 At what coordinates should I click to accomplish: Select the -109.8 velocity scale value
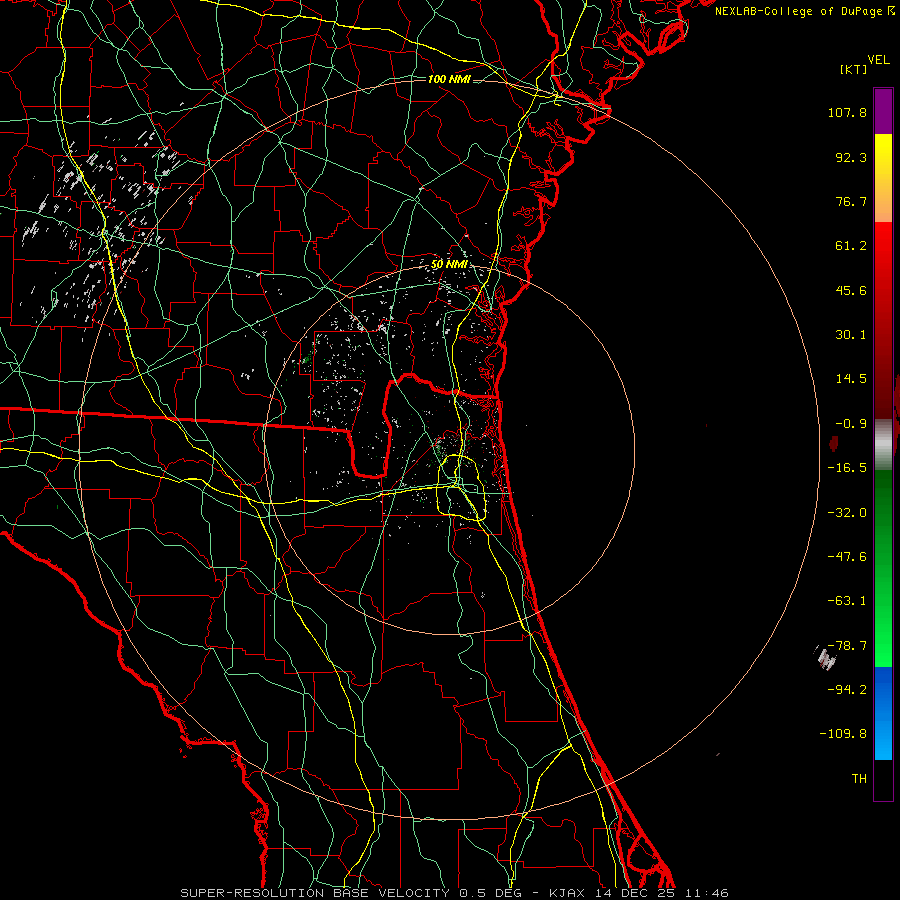(844, 734)
